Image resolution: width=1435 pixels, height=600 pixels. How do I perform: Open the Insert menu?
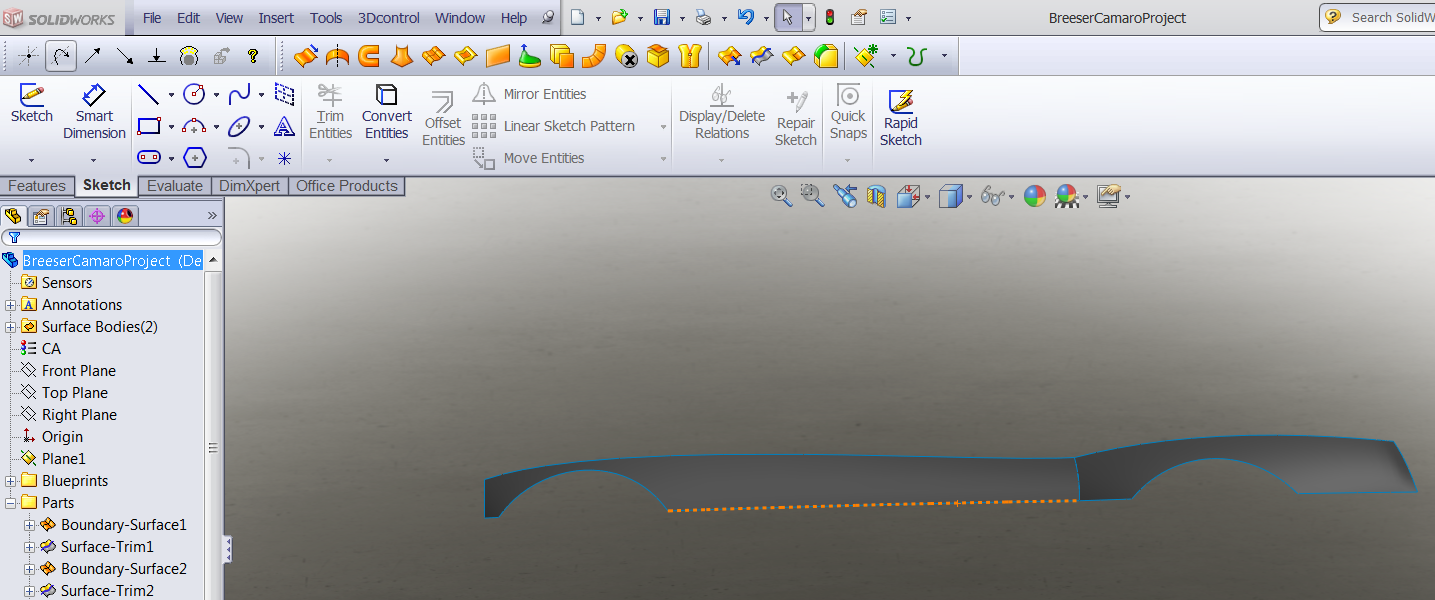point(276,18)
